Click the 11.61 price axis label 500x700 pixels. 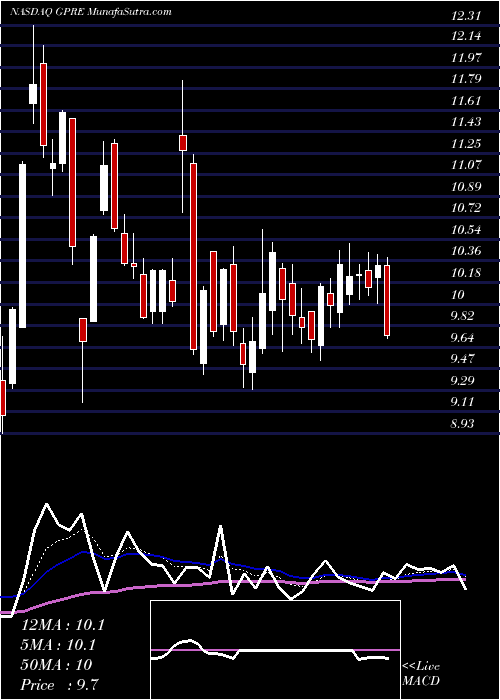coord(466,100)
